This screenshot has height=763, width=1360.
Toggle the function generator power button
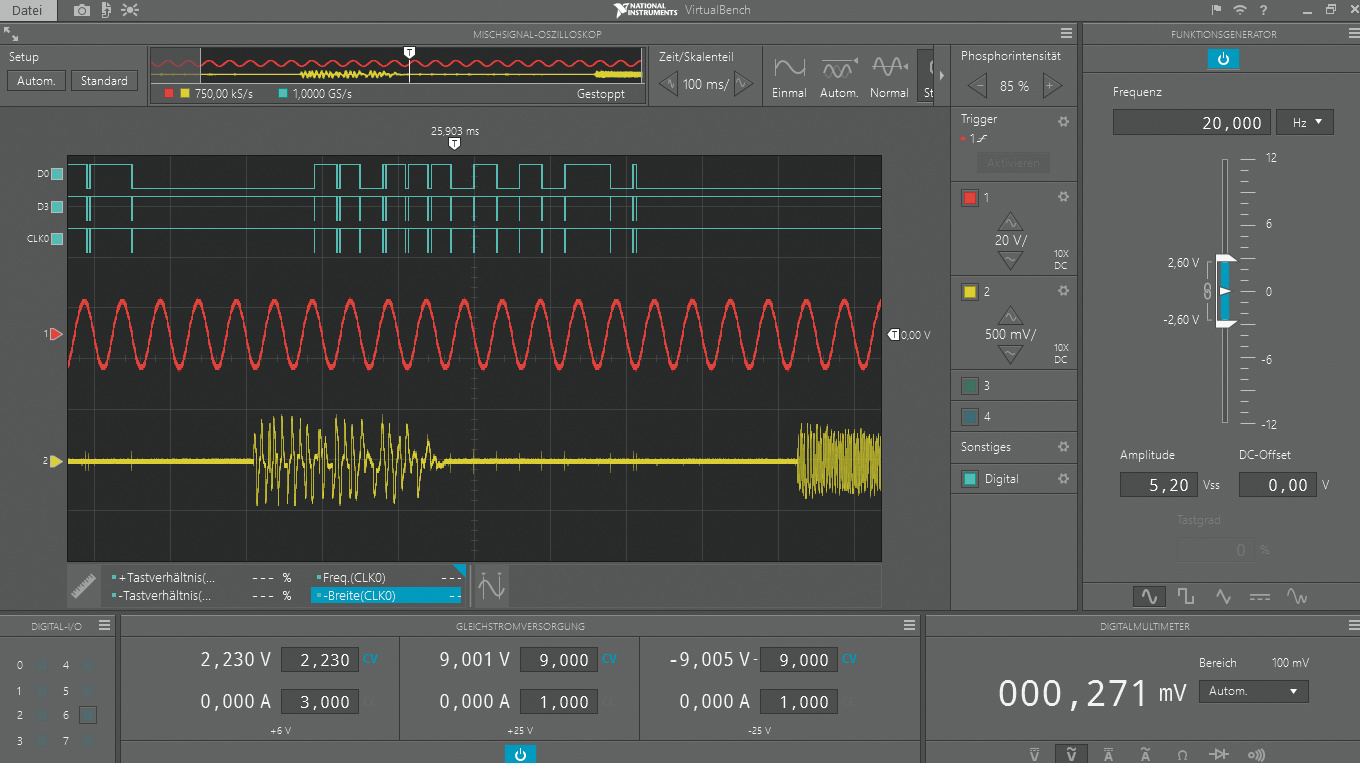point(1222,59)
